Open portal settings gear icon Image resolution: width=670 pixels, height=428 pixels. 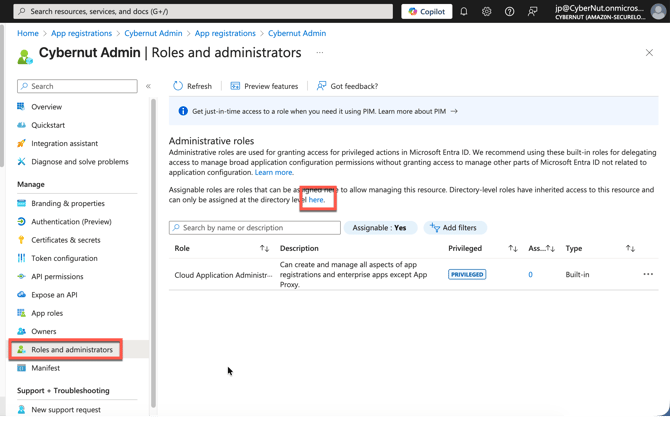(x=487, y=12)
